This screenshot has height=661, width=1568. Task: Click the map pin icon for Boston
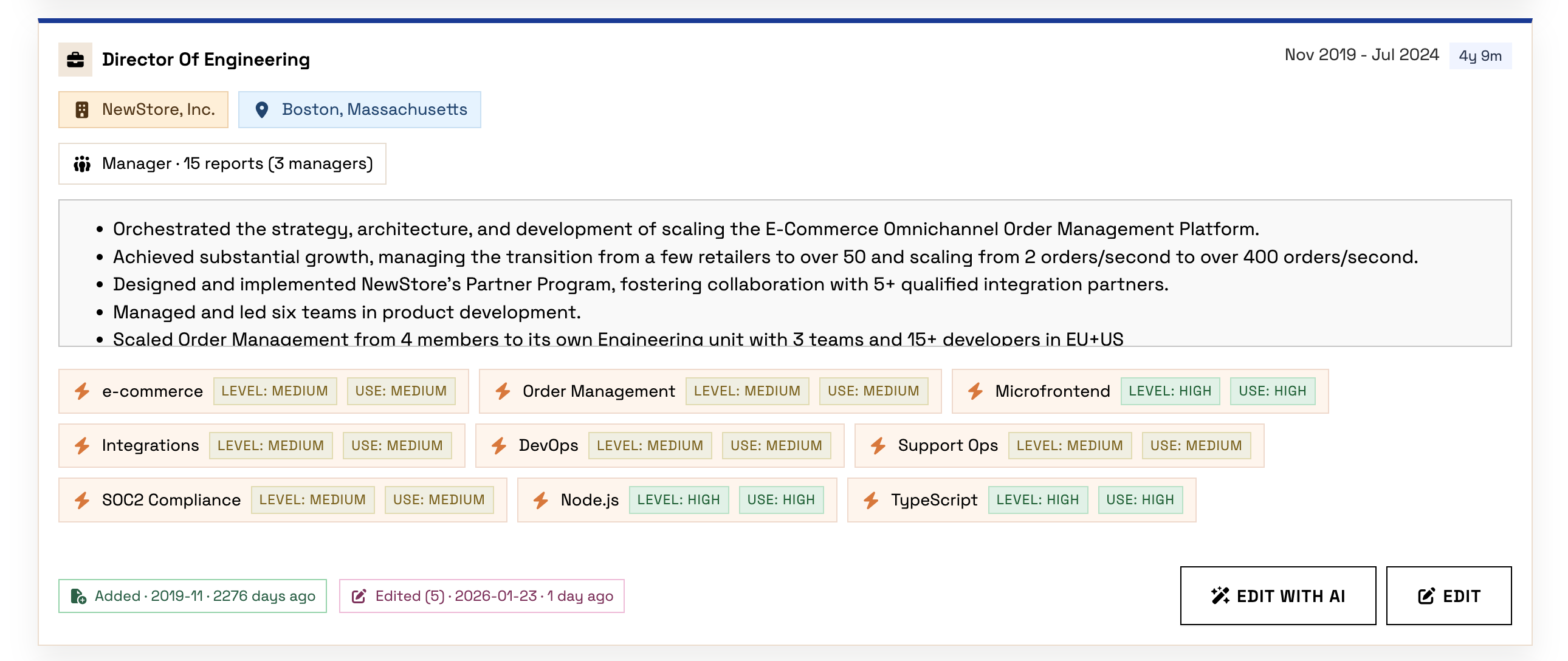point(262,109)
